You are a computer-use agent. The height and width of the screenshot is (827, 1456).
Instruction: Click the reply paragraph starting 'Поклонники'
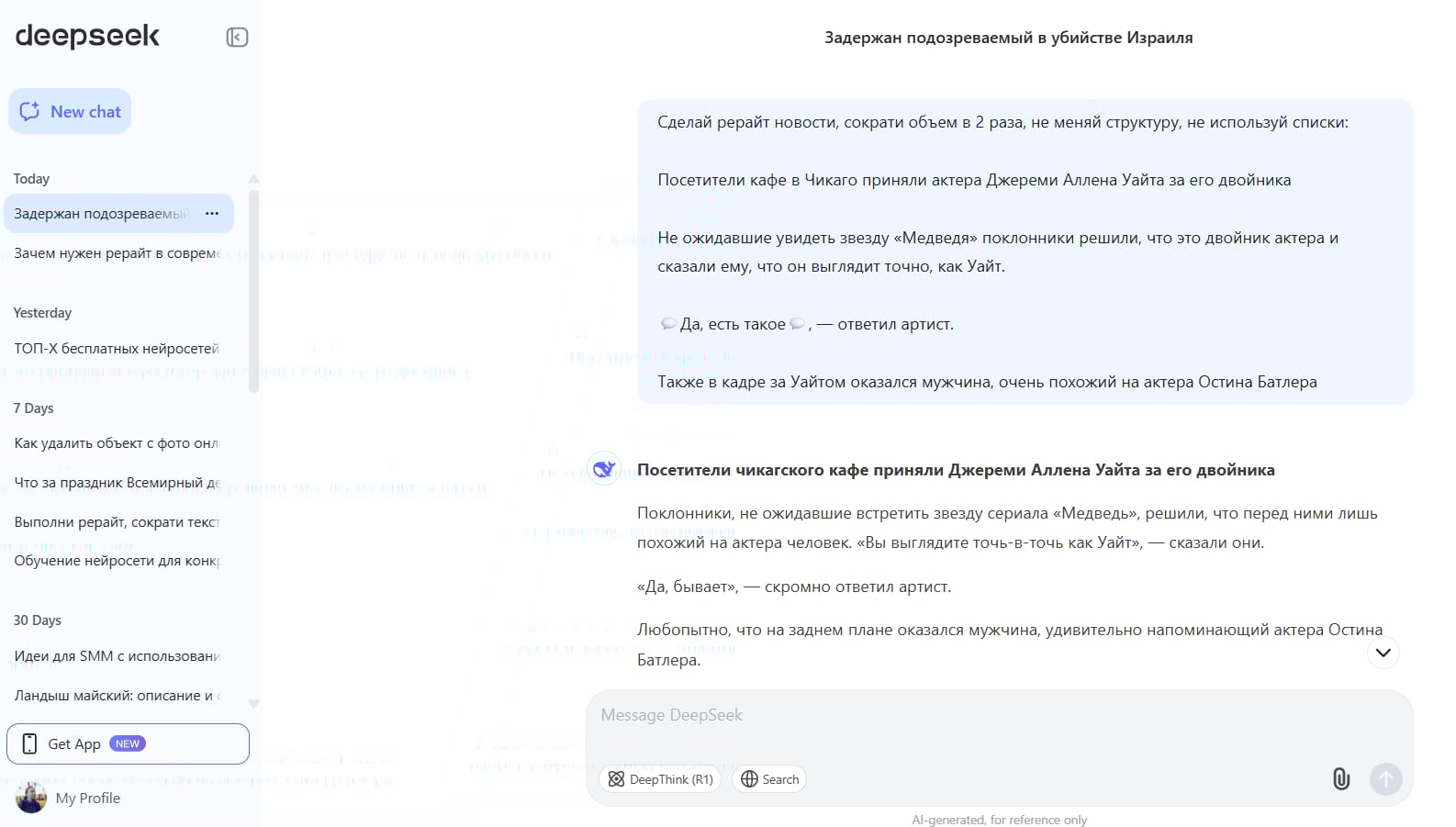point(1007,528)
